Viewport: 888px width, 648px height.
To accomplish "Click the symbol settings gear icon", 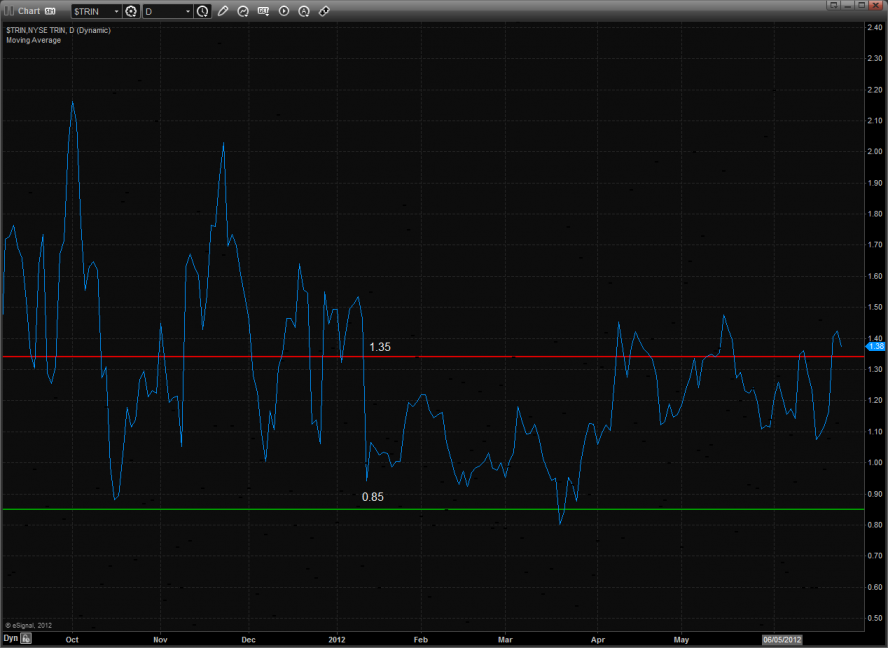I will point(130,11).
